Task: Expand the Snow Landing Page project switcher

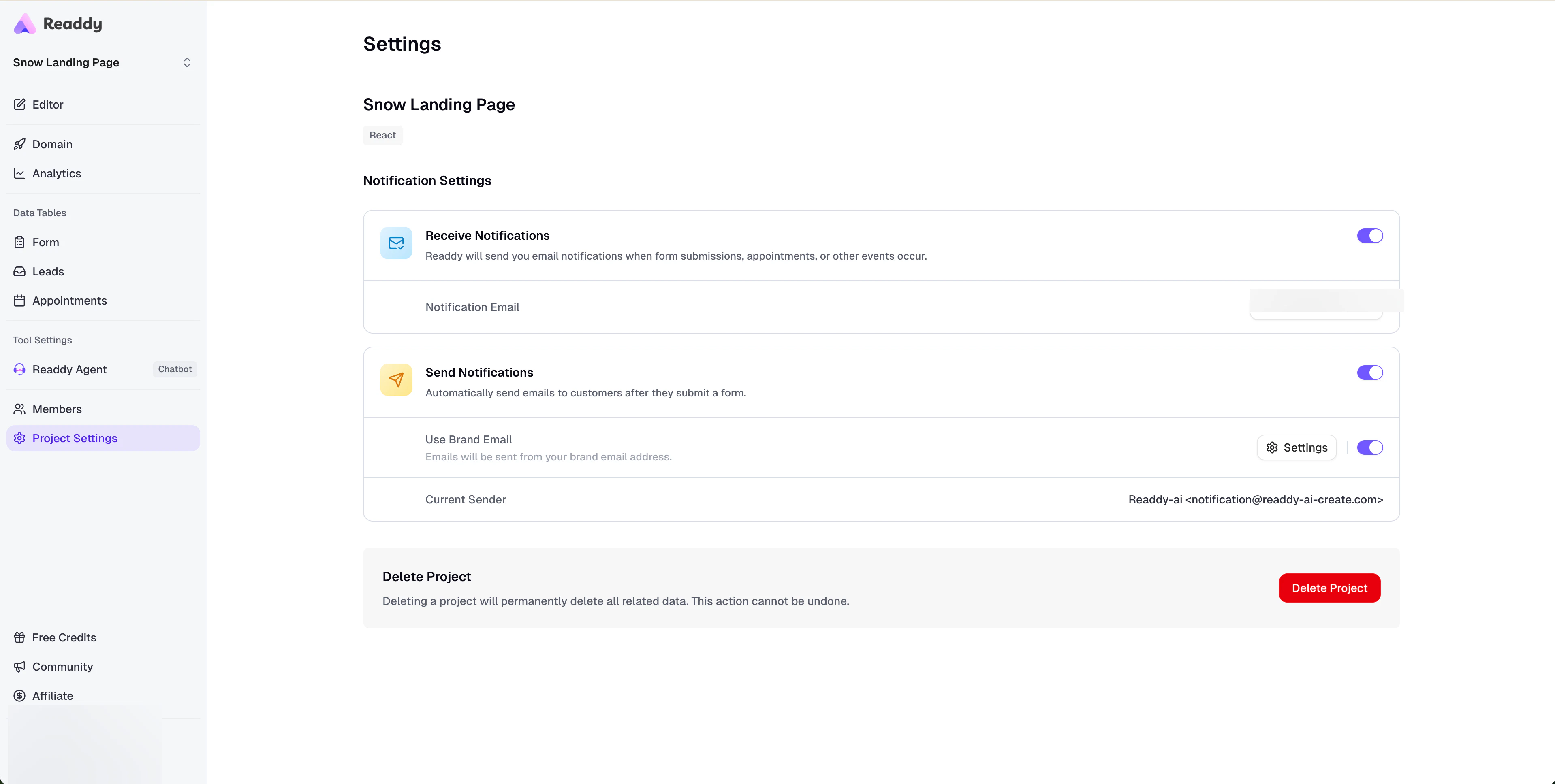Action: coord(186,63)
